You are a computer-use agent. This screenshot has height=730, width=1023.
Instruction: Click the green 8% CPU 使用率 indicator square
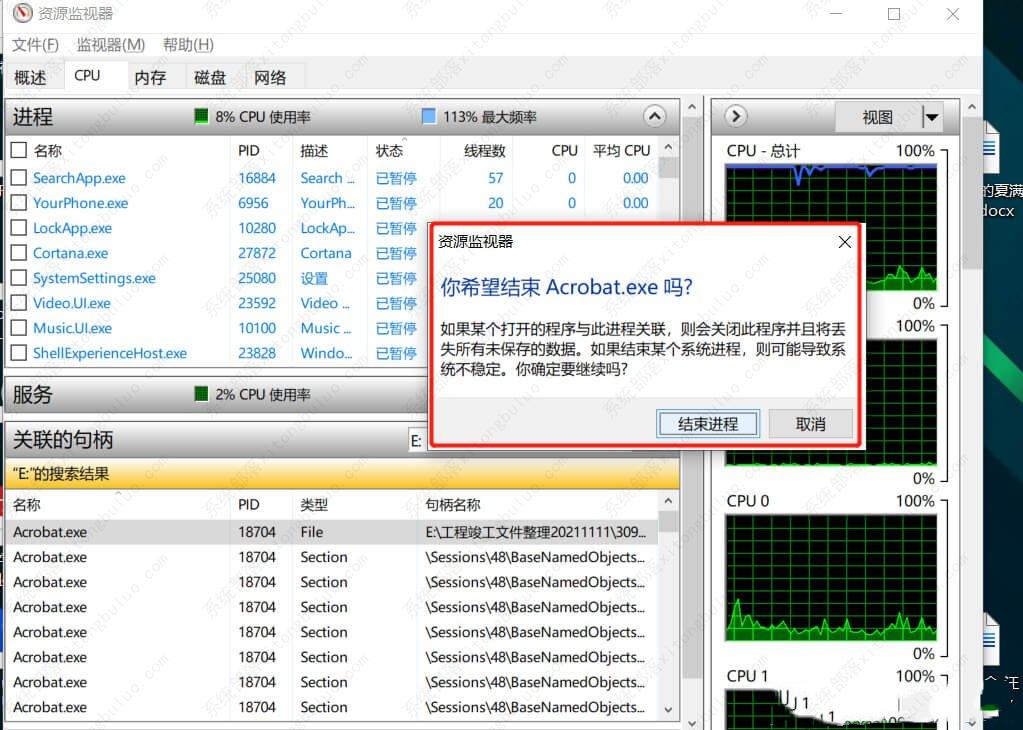201,117
